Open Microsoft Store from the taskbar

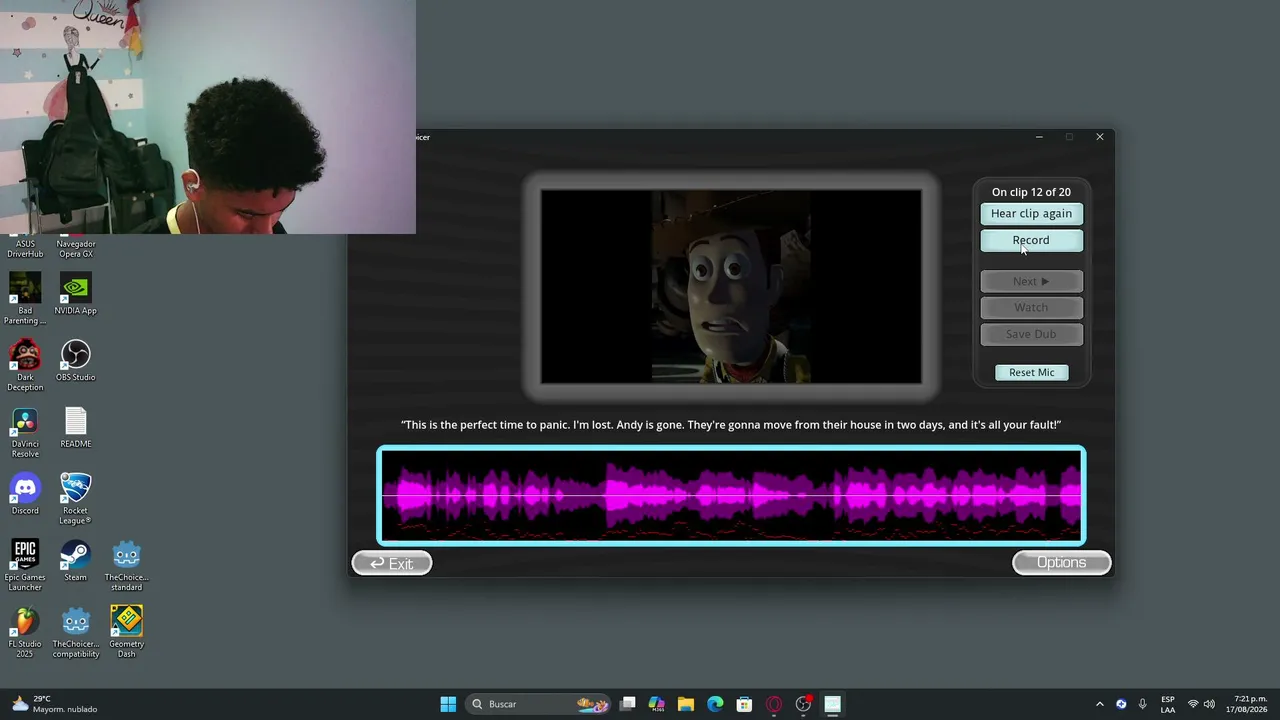(744, 704)
